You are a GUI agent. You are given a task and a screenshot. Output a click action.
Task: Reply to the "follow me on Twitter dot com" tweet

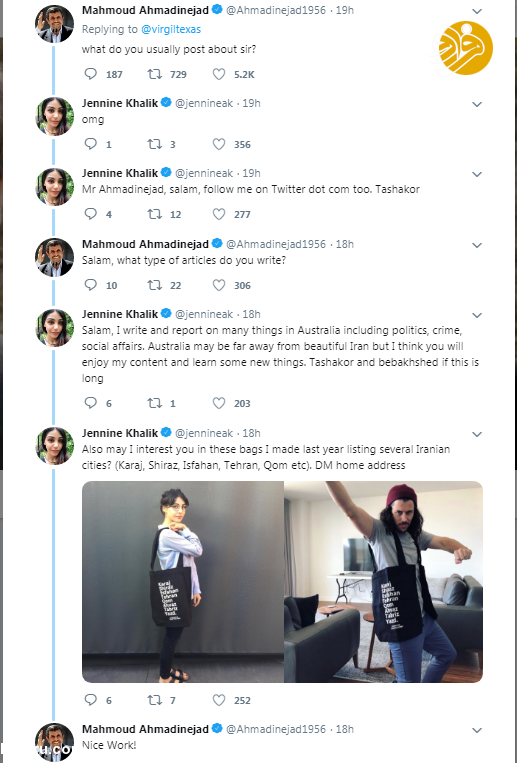pos(91,214)
